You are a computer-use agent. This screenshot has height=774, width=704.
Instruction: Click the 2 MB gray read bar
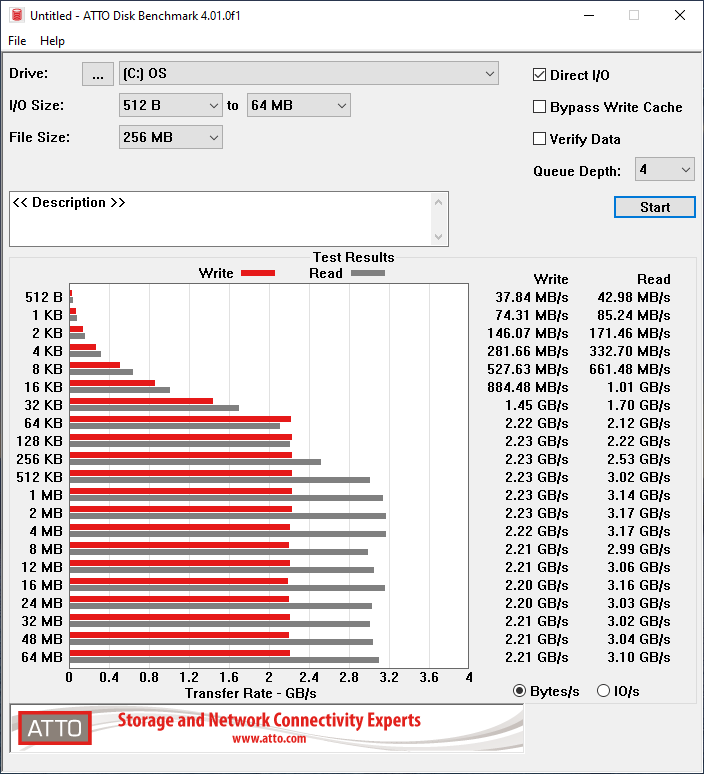coord(228,516)
